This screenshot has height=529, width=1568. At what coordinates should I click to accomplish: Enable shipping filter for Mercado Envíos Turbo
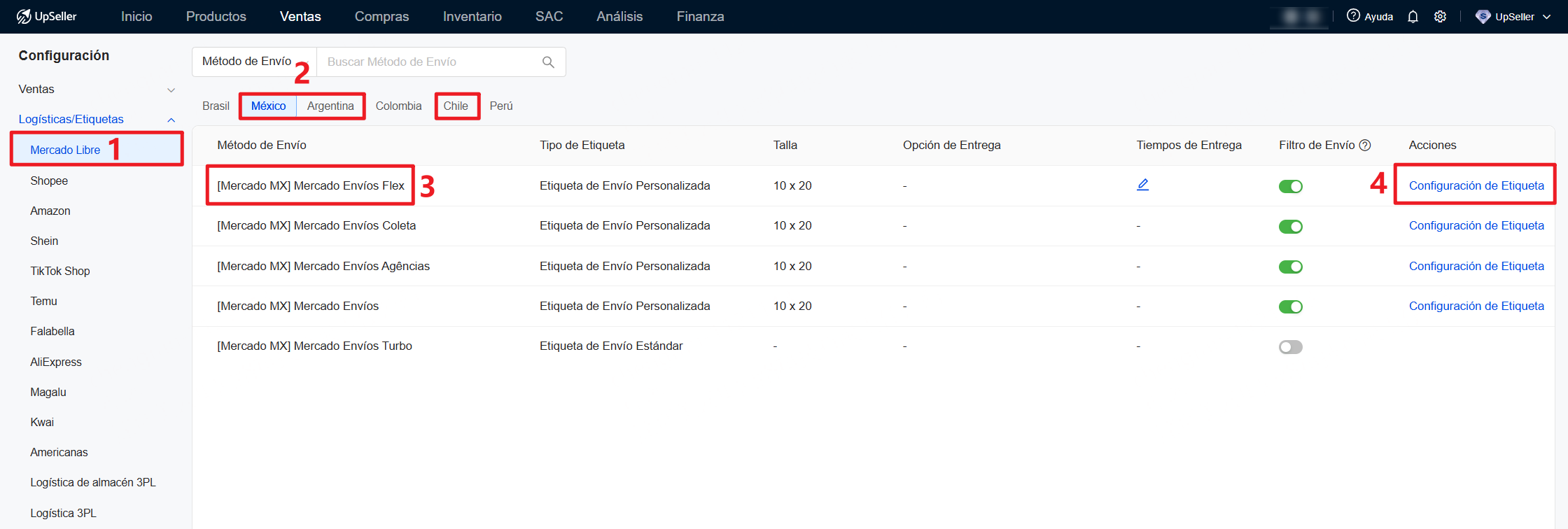1290,347
